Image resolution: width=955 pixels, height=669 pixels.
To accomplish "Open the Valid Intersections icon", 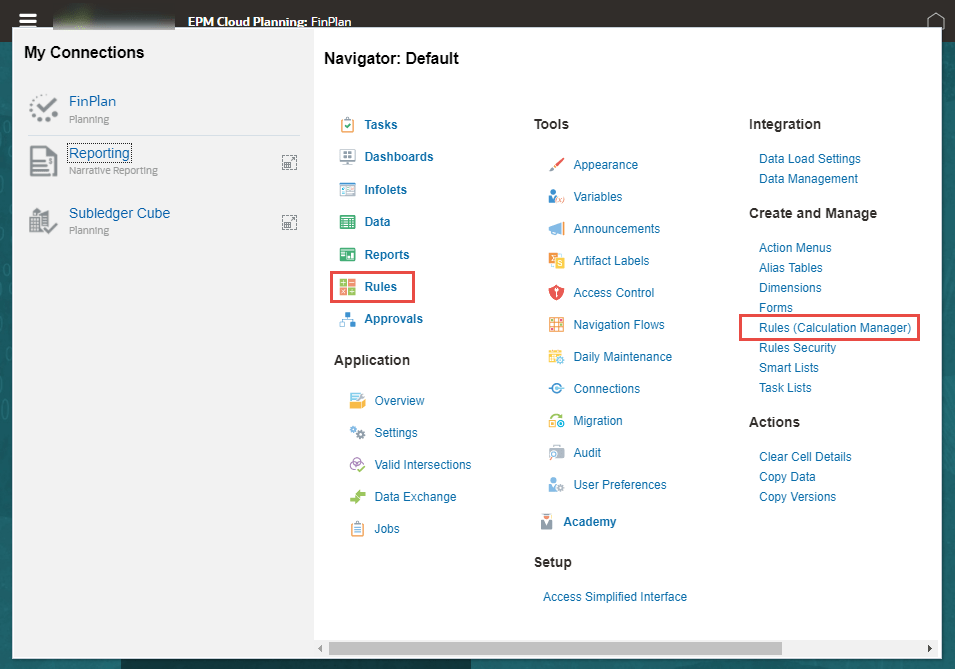I will tap(358, 464).
